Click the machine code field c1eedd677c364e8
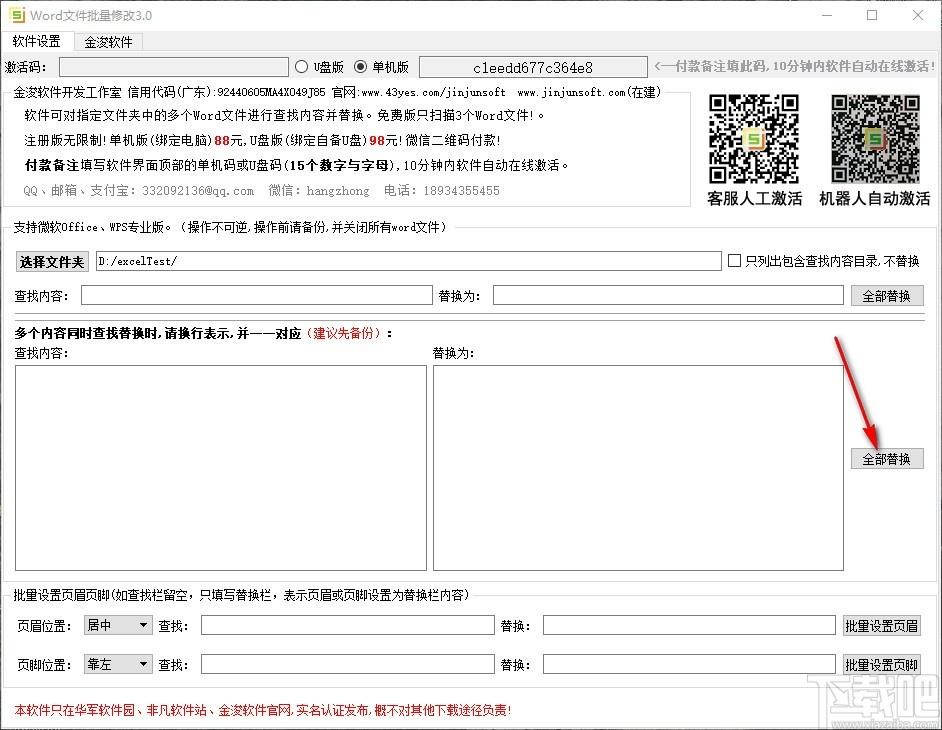 coord(533,67)
